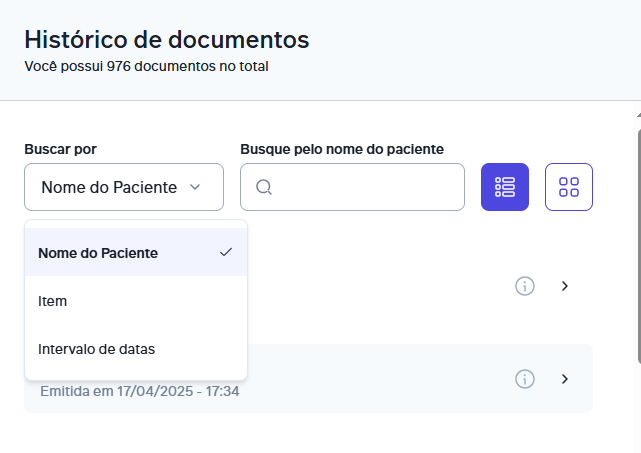The height and width of the screenshot is (453, 641).
Task: Choose the "Intervalo de datas" option
Action: click(136, 349)
